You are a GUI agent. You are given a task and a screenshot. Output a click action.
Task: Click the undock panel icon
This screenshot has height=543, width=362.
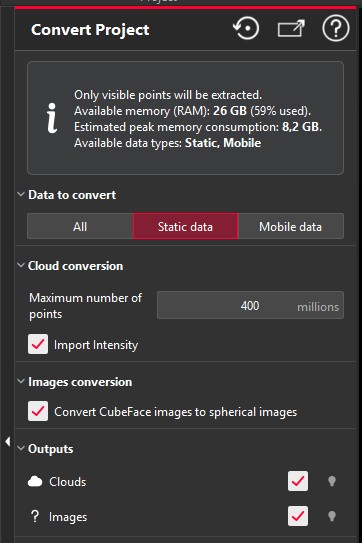coord(291,28)
